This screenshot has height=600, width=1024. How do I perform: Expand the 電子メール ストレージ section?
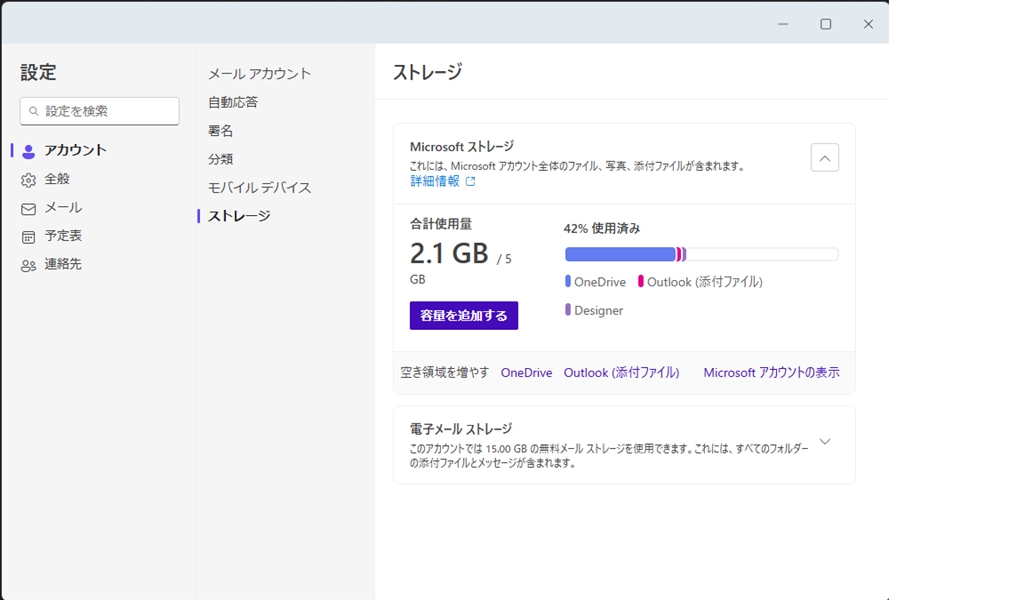825,442
